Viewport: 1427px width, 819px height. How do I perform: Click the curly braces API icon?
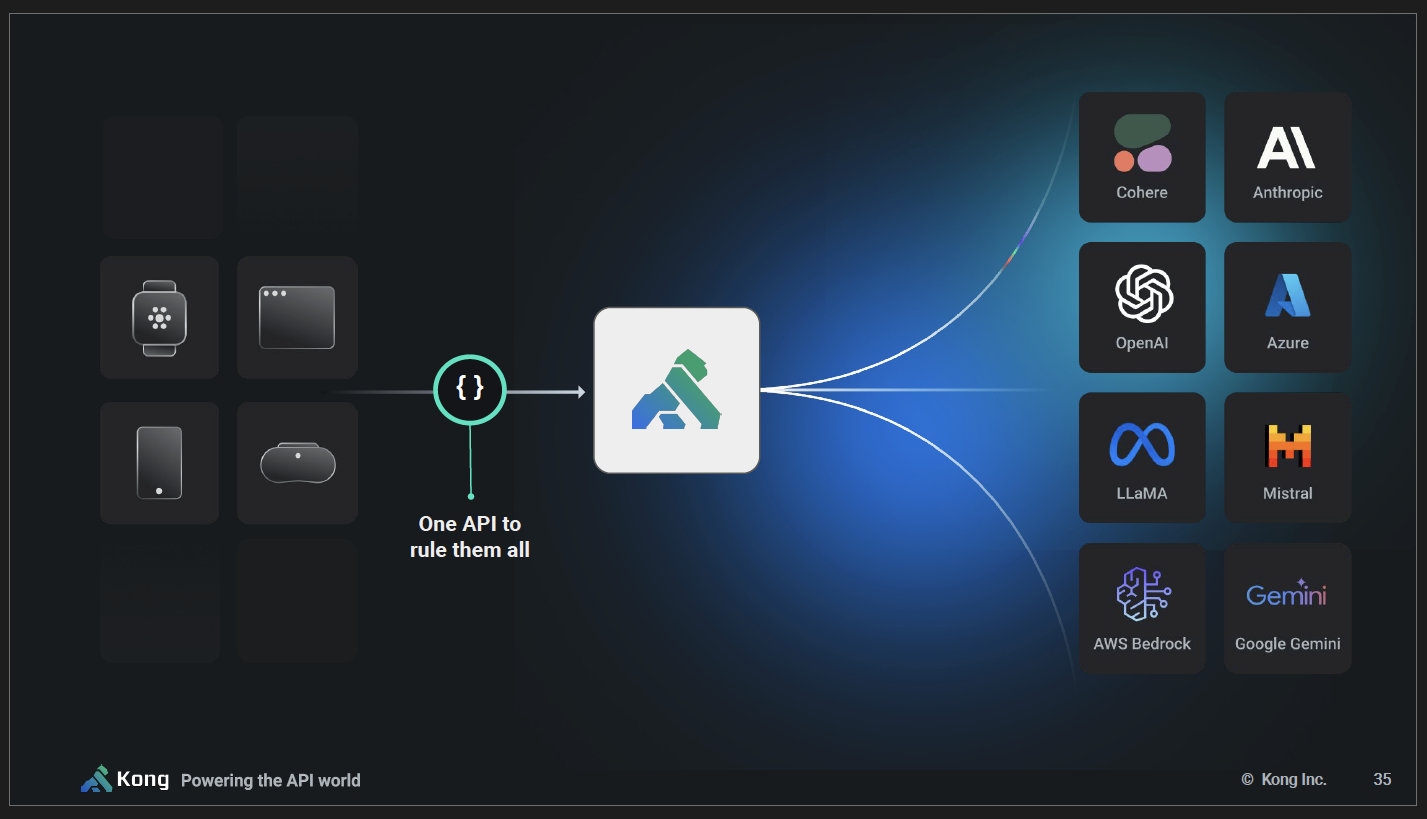pyautogui.click(x=470, y=390)
